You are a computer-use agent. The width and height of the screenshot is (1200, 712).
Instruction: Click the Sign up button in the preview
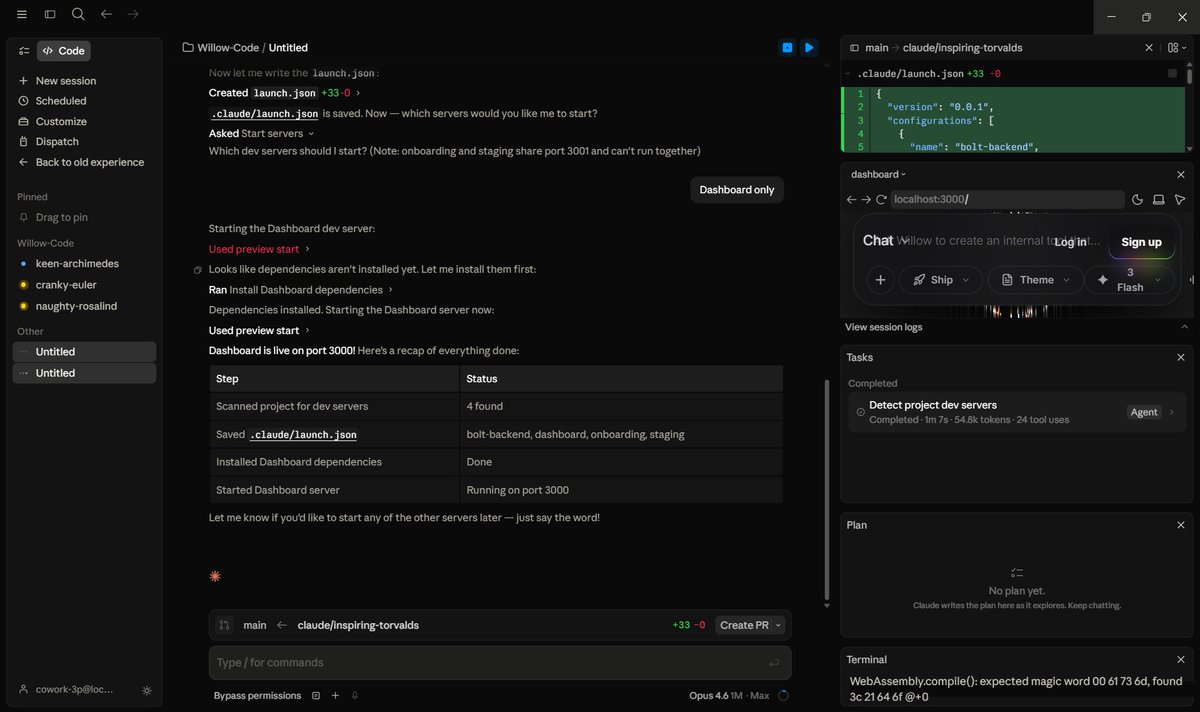coord(1141,242)
